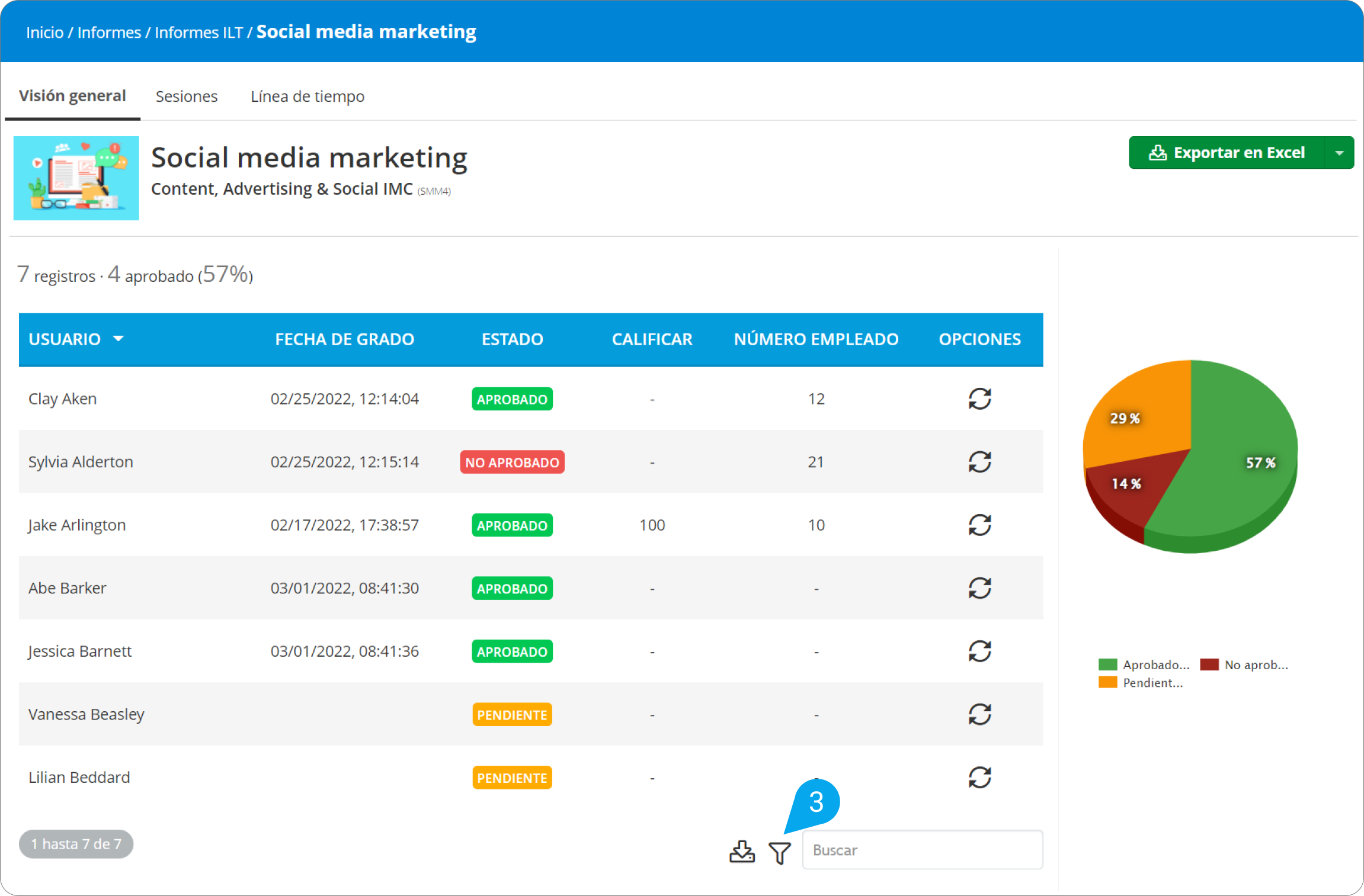Click the Social media marketing course thumbnail
Viewport: 1364px width, 896px height.
tap(76, 178)
